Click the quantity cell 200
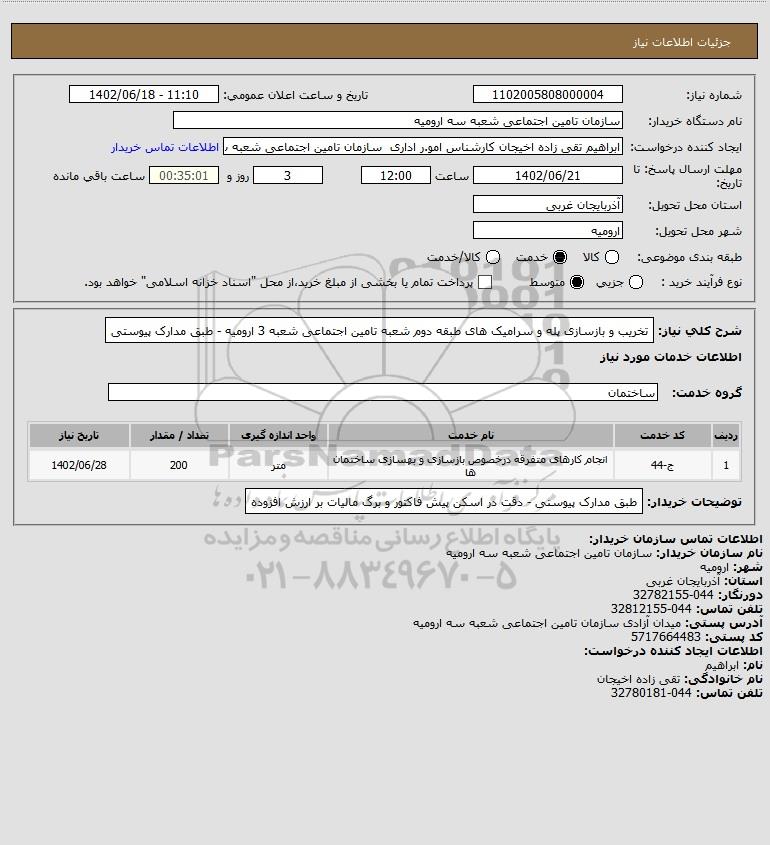Image resolution: width=770 pixels, height=845 pixels. click(x=179, y=465)
